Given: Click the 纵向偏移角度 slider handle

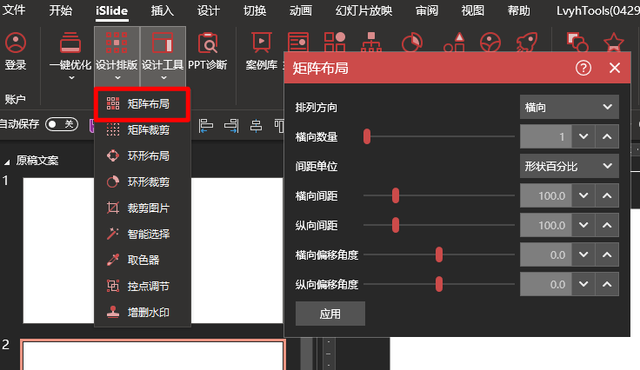Looking at the screenshot, I should [439, 284].
